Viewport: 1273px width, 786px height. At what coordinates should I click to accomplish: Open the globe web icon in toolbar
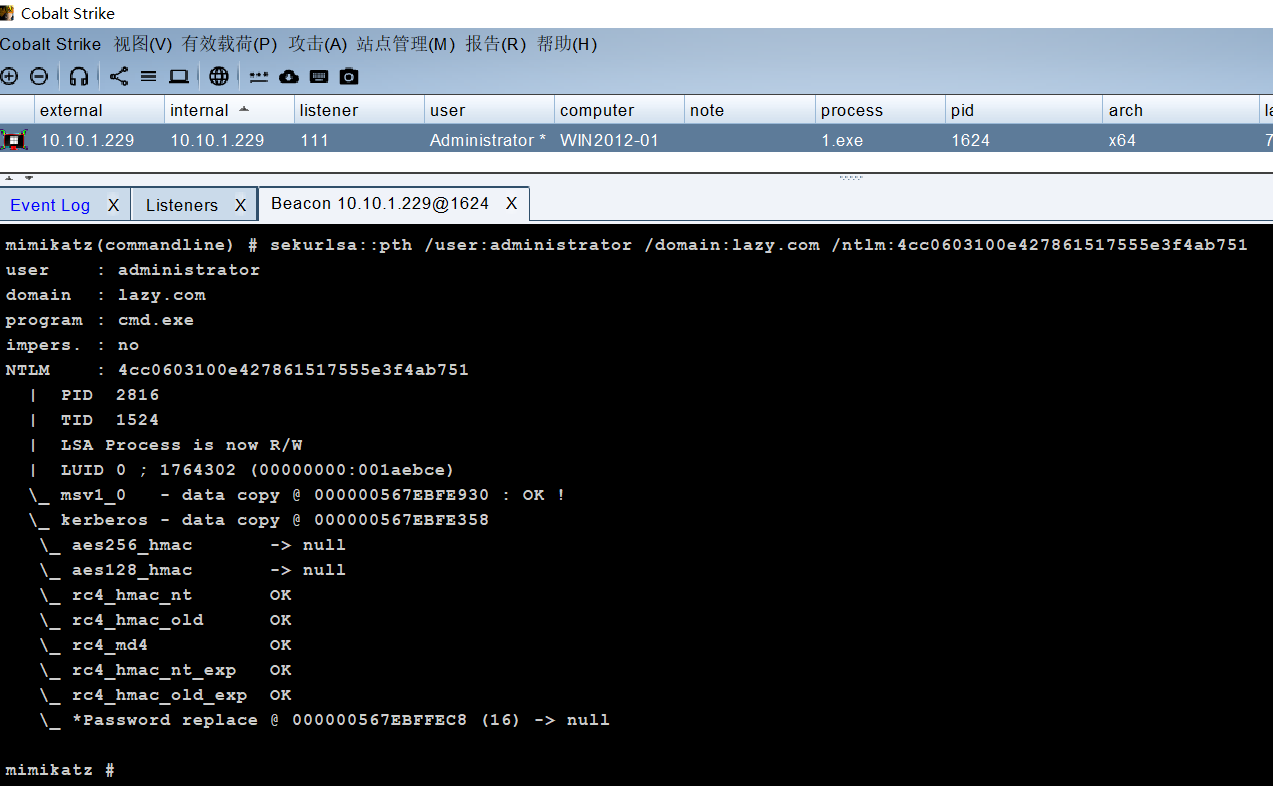pyautogui.click(x=219, y=76)
